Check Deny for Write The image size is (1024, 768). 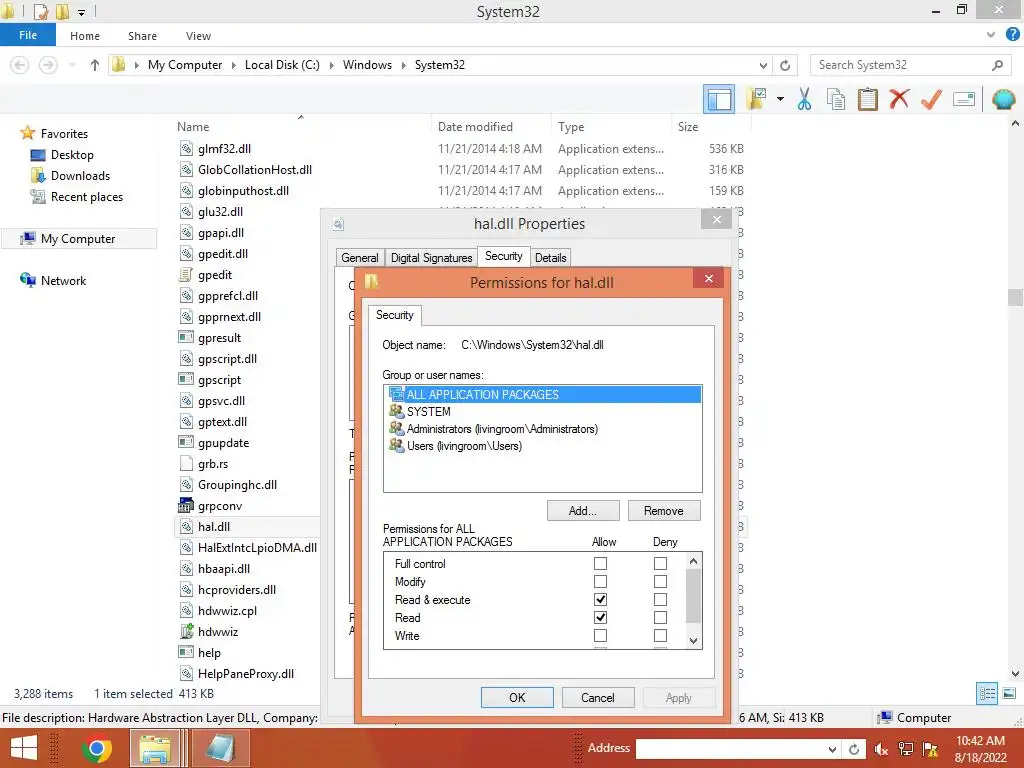click(x=660, y=635)
